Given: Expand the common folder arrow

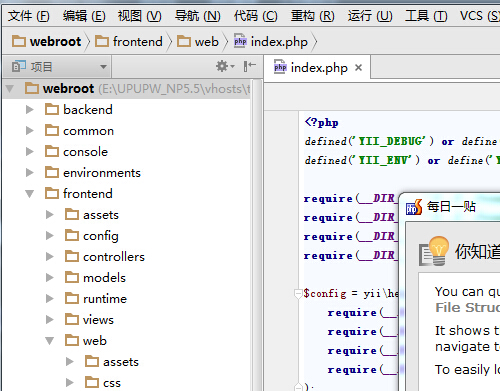Looking at the screenshot, I should click(x=30, y=131).
